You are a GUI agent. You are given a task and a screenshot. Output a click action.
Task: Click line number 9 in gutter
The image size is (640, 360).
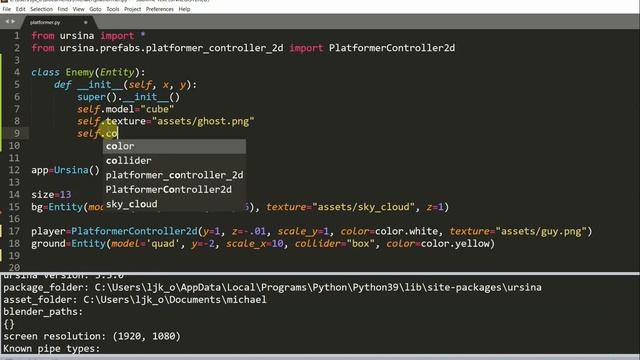click(17, 133)
